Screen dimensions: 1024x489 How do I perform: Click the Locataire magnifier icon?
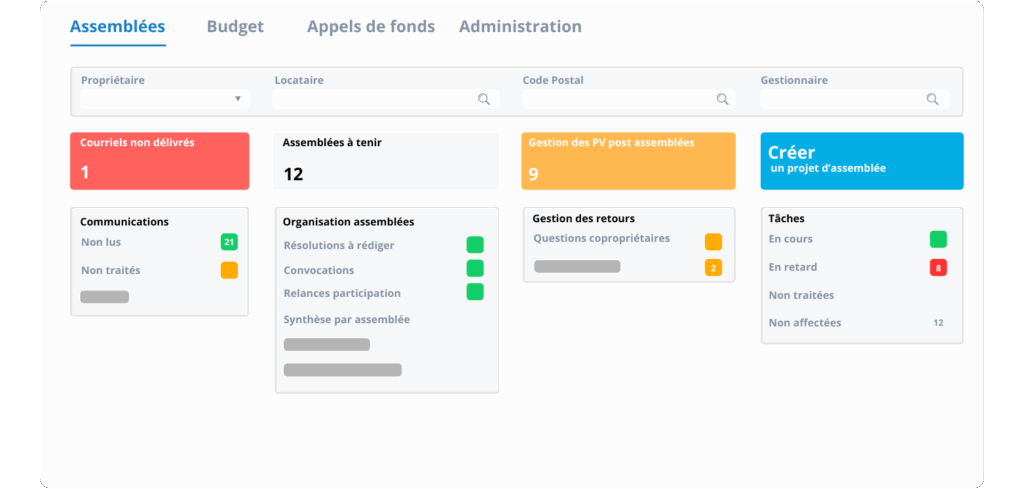pos(484,99)
